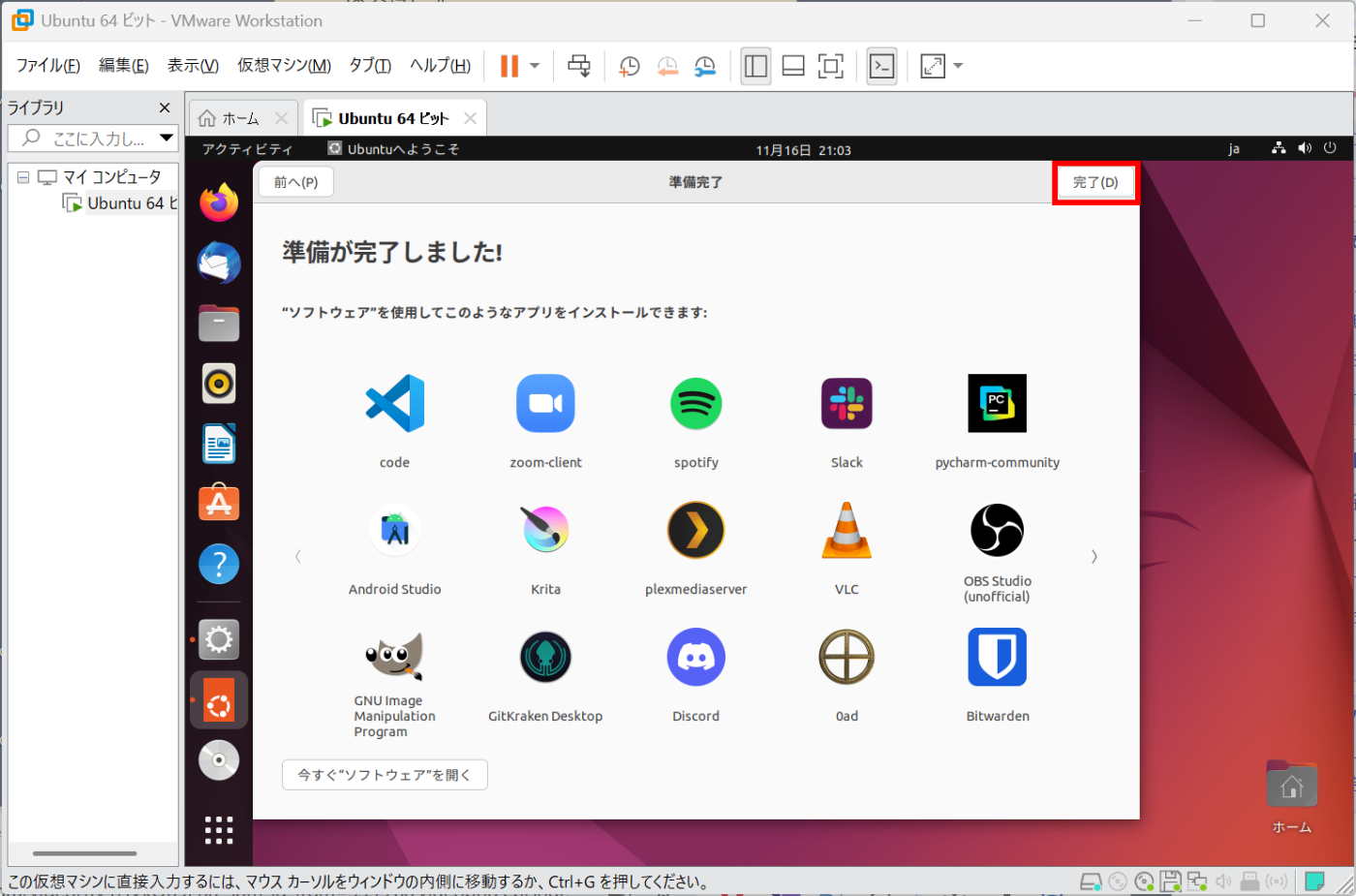The width and height of the screenshot is (1356, 896).
Task: Click the GNU Image Manipulation Program icon
Action: [394, 658]
